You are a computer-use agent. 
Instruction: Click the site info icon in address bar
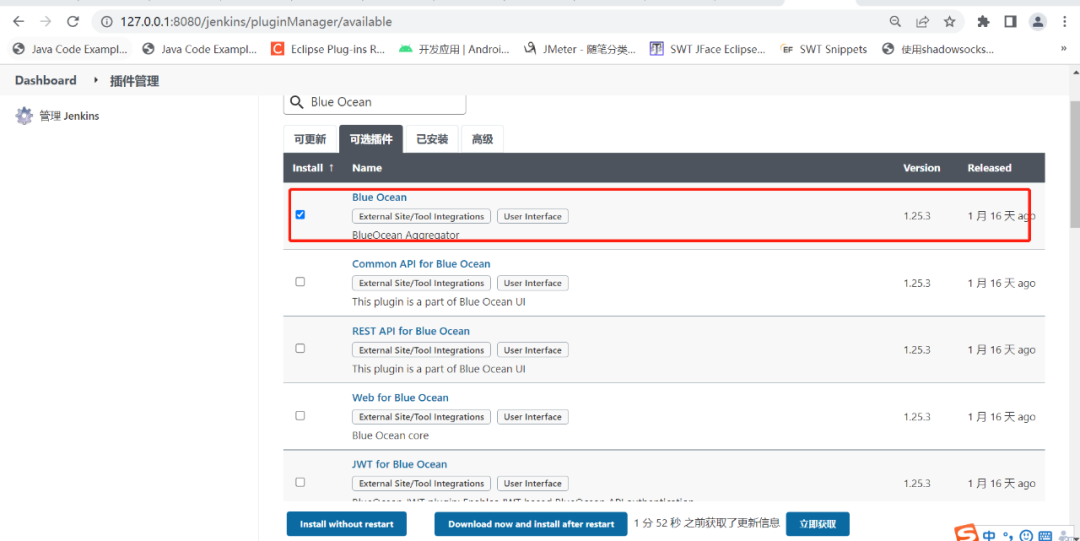107,22
